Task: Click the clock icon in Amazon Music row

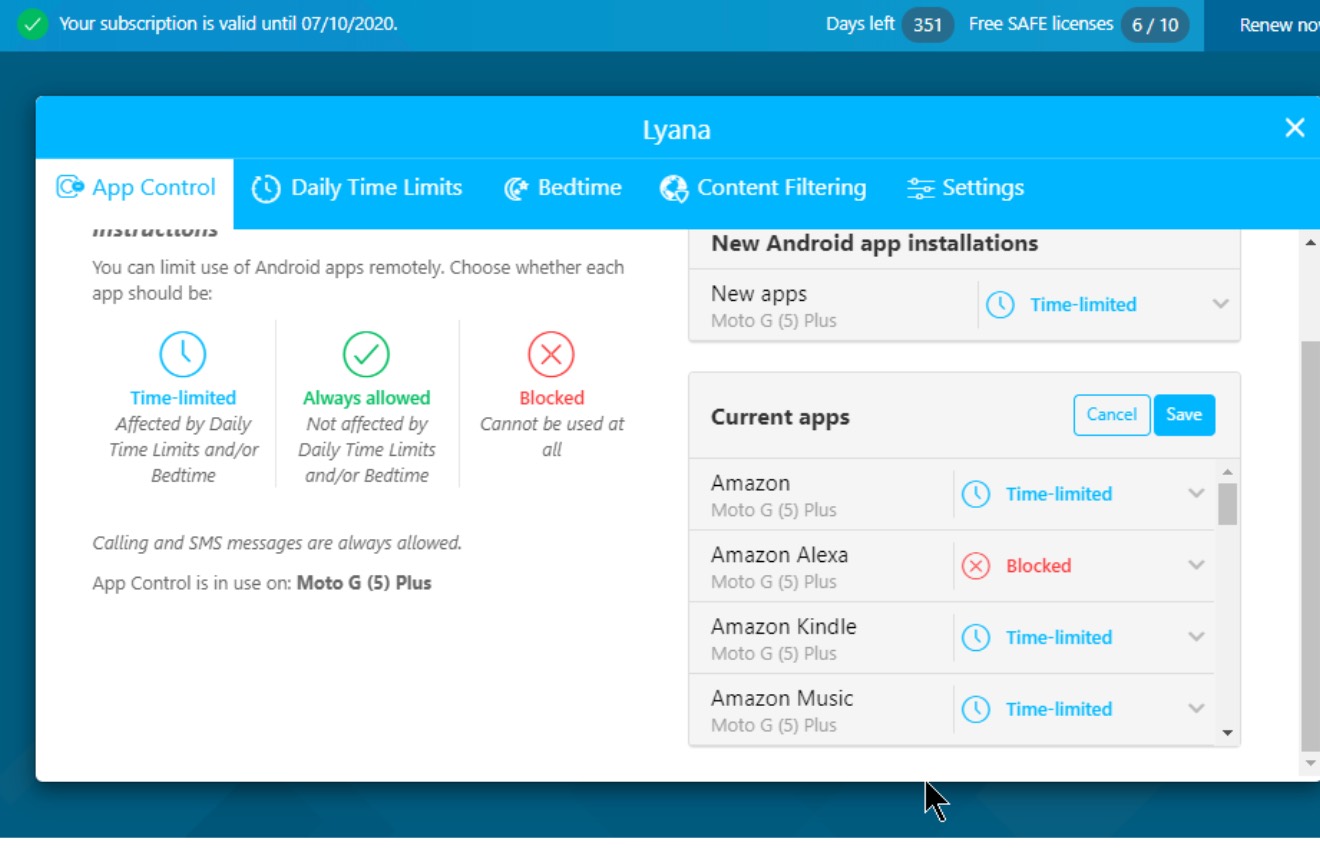Action: point(975,709)
